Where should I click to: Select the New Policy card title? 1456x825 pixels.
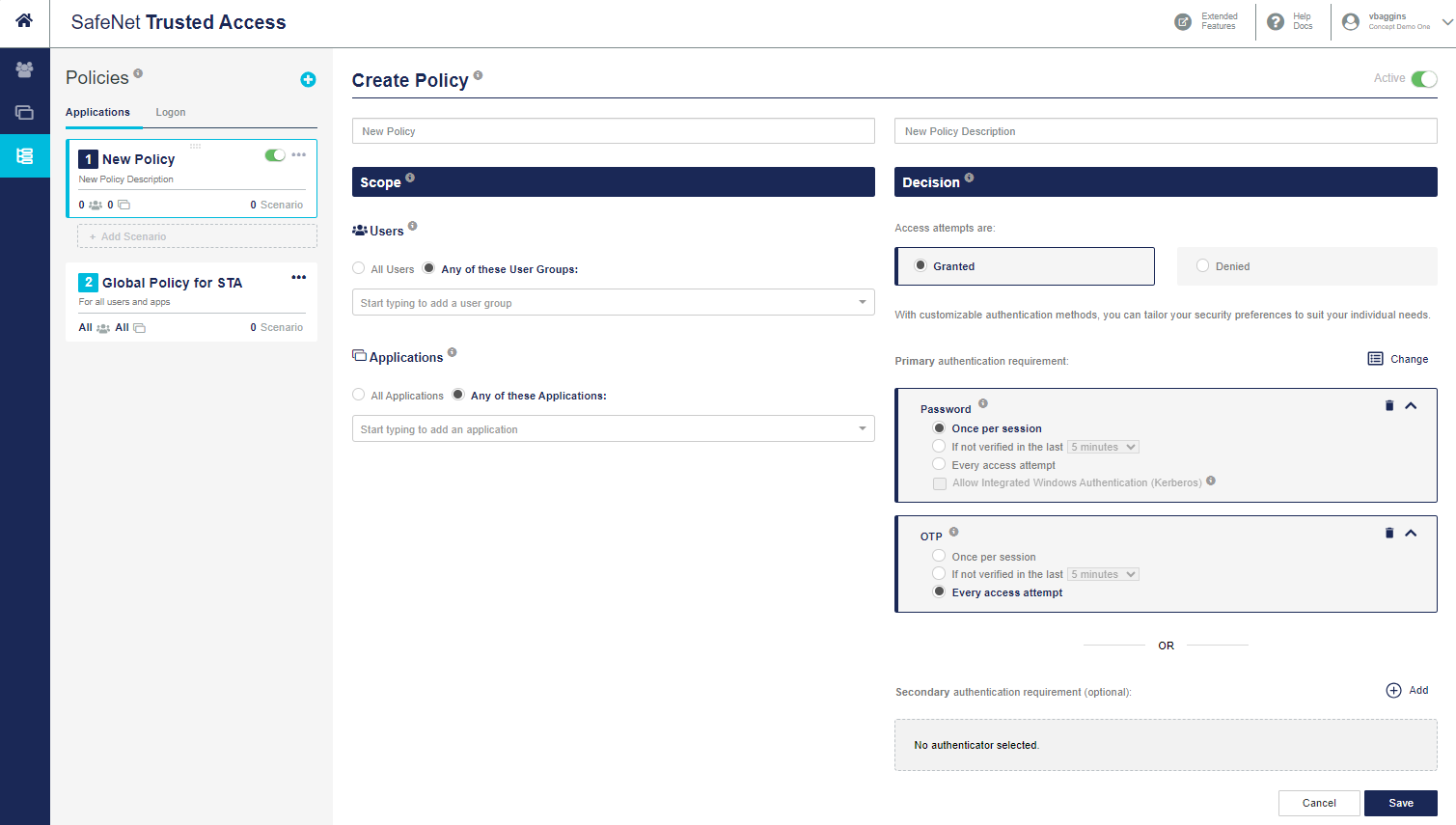(x=139, y=159)
